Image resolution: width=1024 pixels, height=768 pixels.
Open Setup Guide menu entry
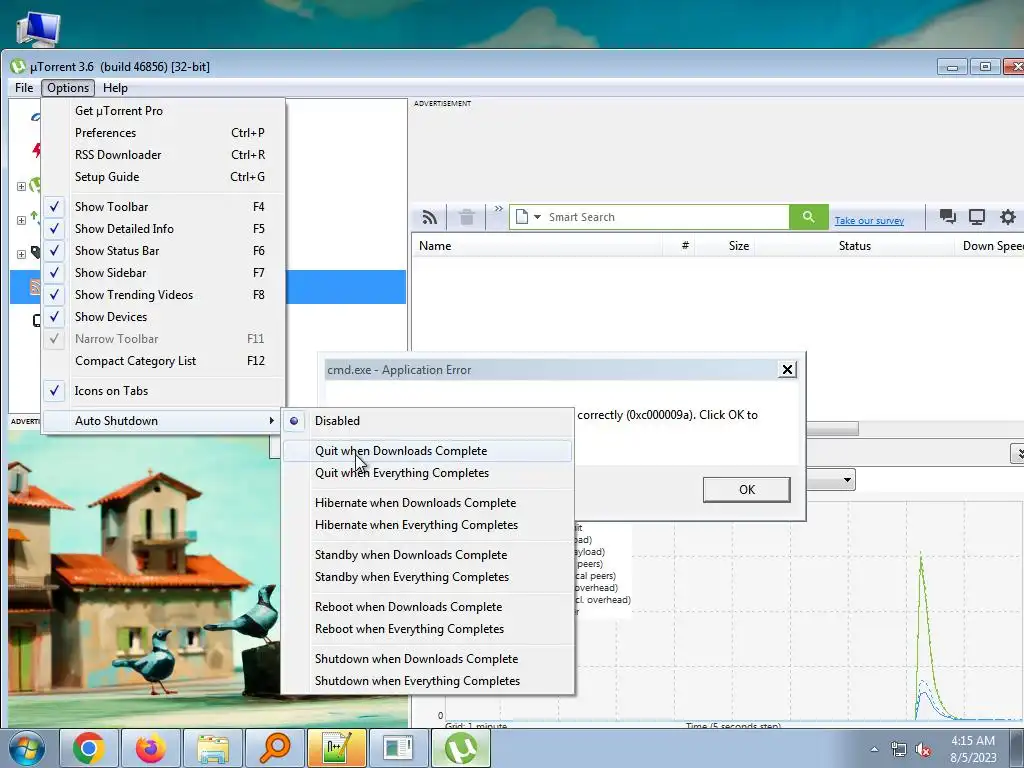tap(163, 177)
